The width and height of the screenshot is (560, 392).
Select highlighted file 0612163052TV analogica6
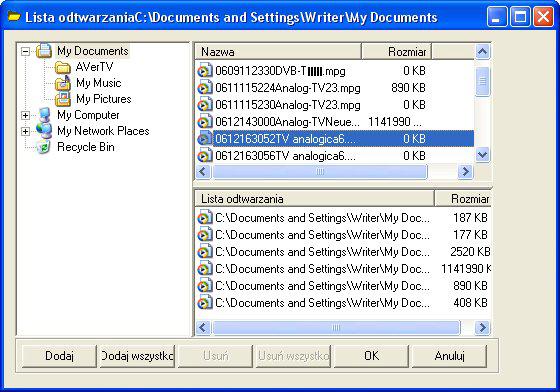pyautogui.click(x=285, y=139)
